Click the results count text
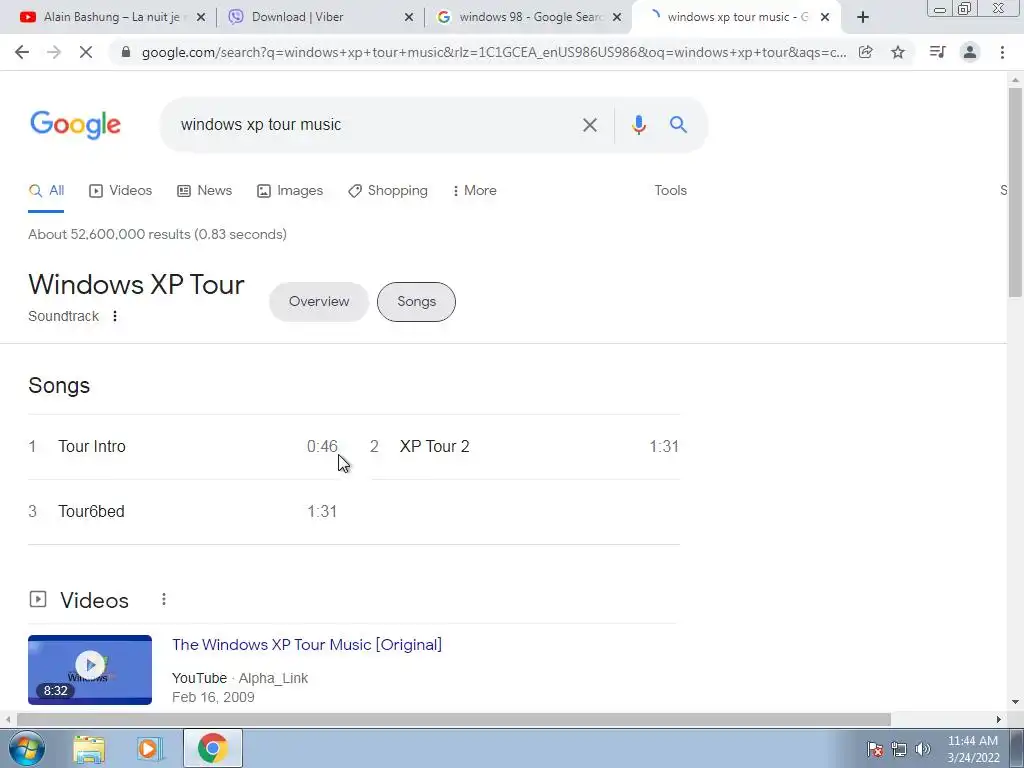Viewport: 1024px width, 768px height. click(157, 234)
